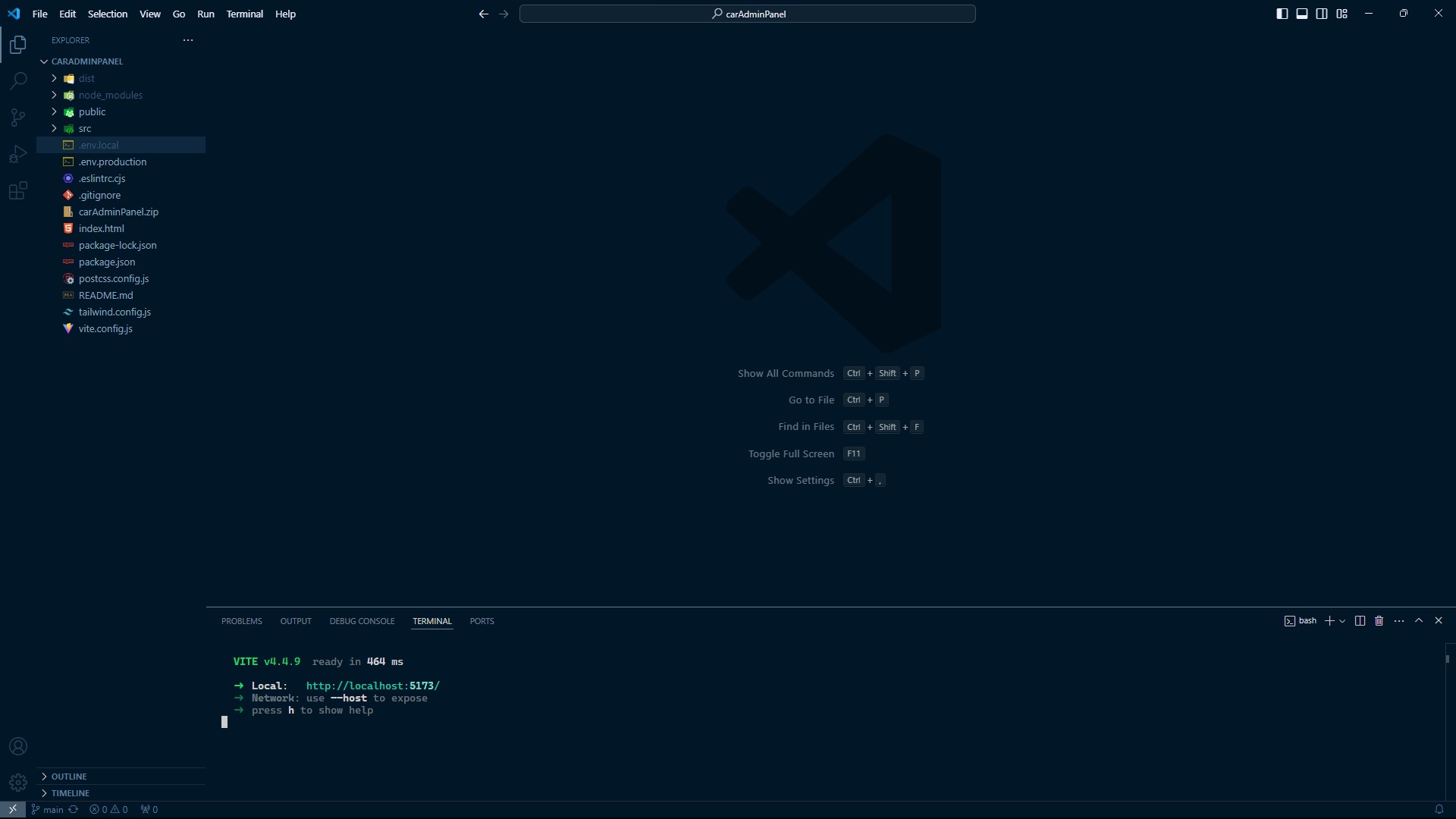
Task: Open the localhost:5173 link in terminal
Action: click(373, 686)
